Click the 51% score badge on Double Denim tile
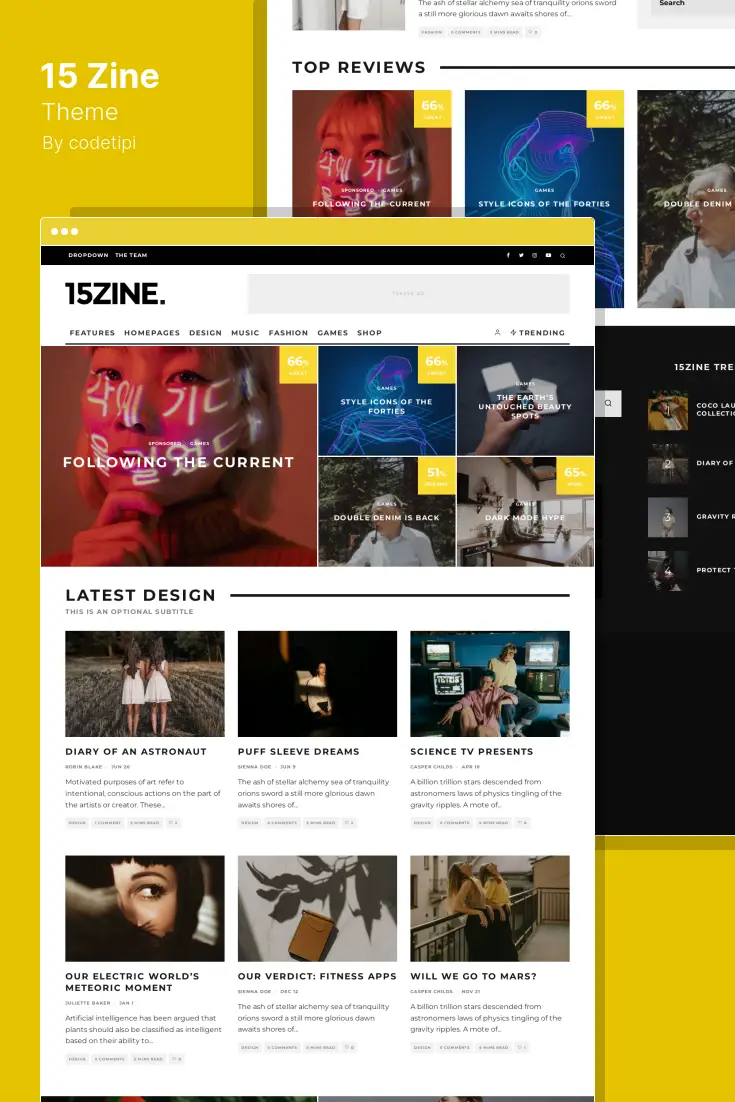735x1102 pixels. point(436,476)
